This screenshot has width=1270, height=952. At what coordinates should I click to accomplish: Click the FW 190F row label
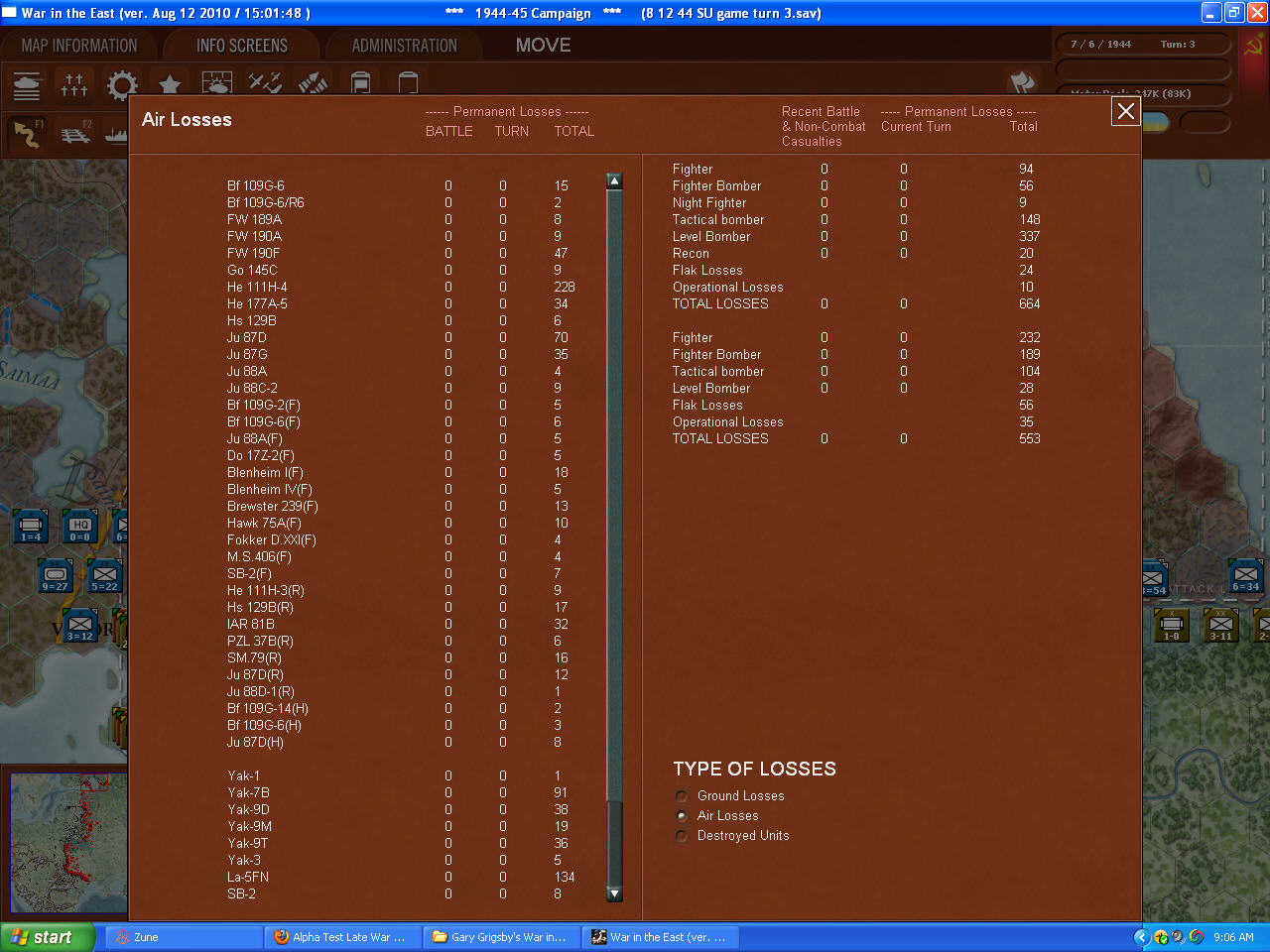252,253
